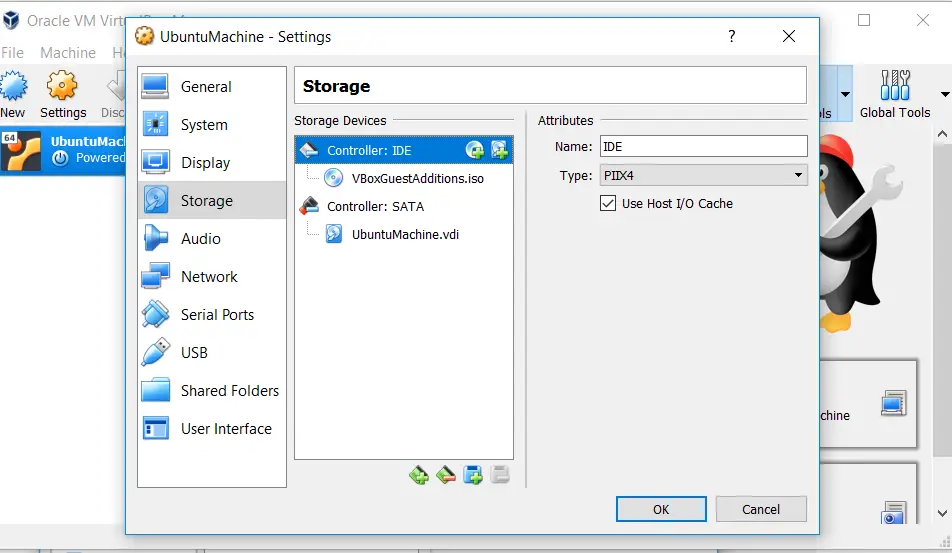Open the Audio settings category
The image size is (952, 553).
(x=211, y=239)
